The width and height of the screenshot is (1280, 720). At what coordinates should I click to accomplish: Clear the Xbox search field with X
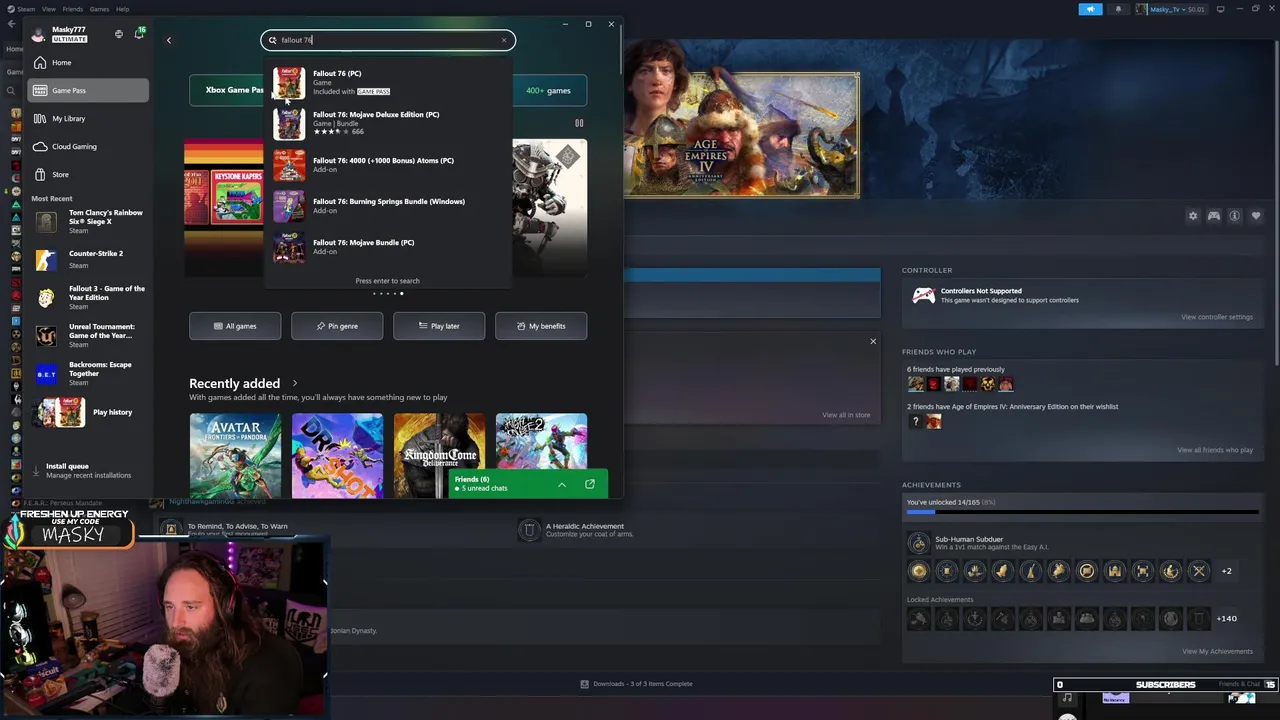coord(504,40)
